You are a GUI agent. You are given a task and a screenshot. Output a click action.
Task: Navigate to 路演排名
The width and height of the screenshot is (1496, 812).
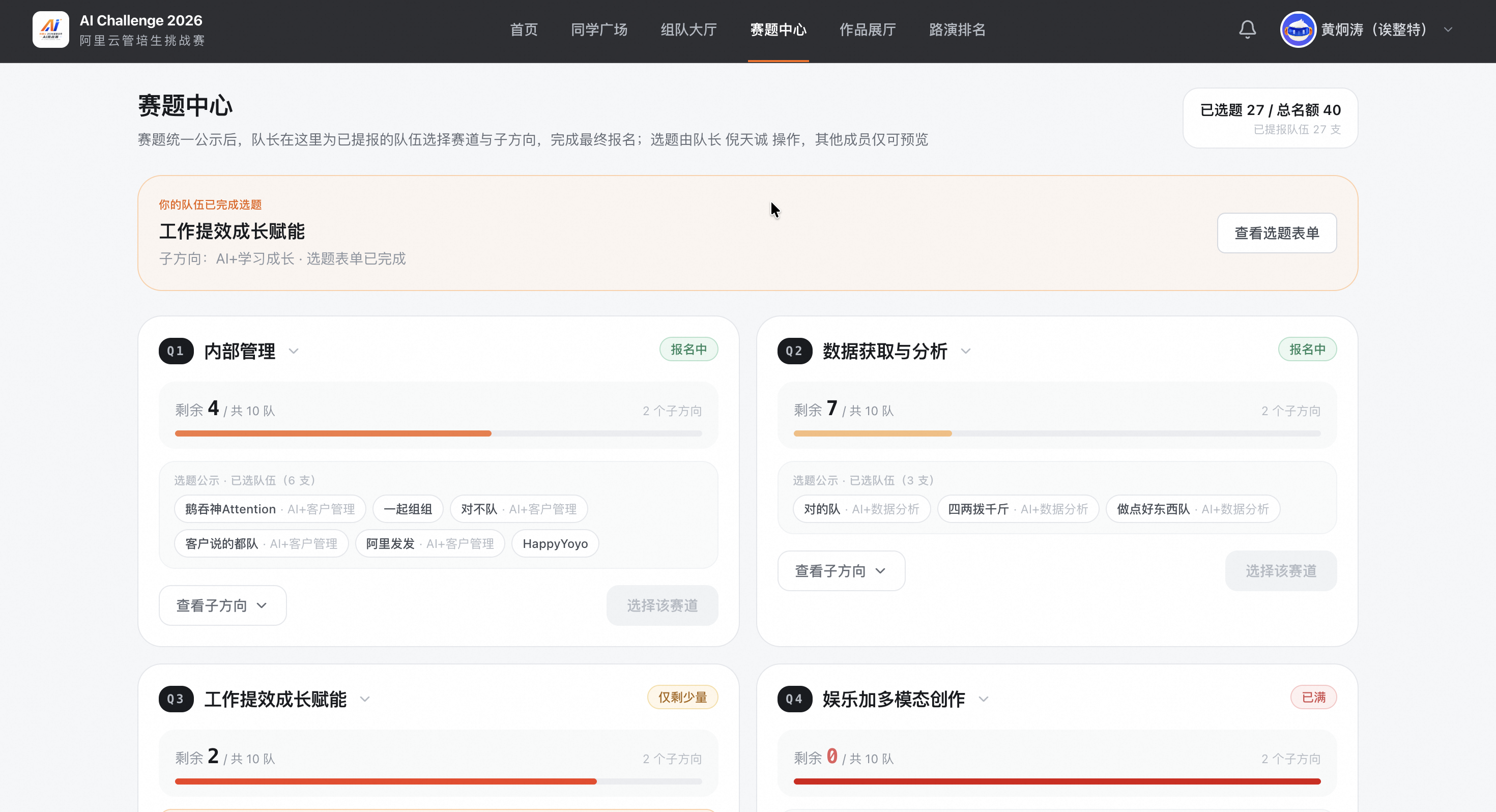point(958,30)
